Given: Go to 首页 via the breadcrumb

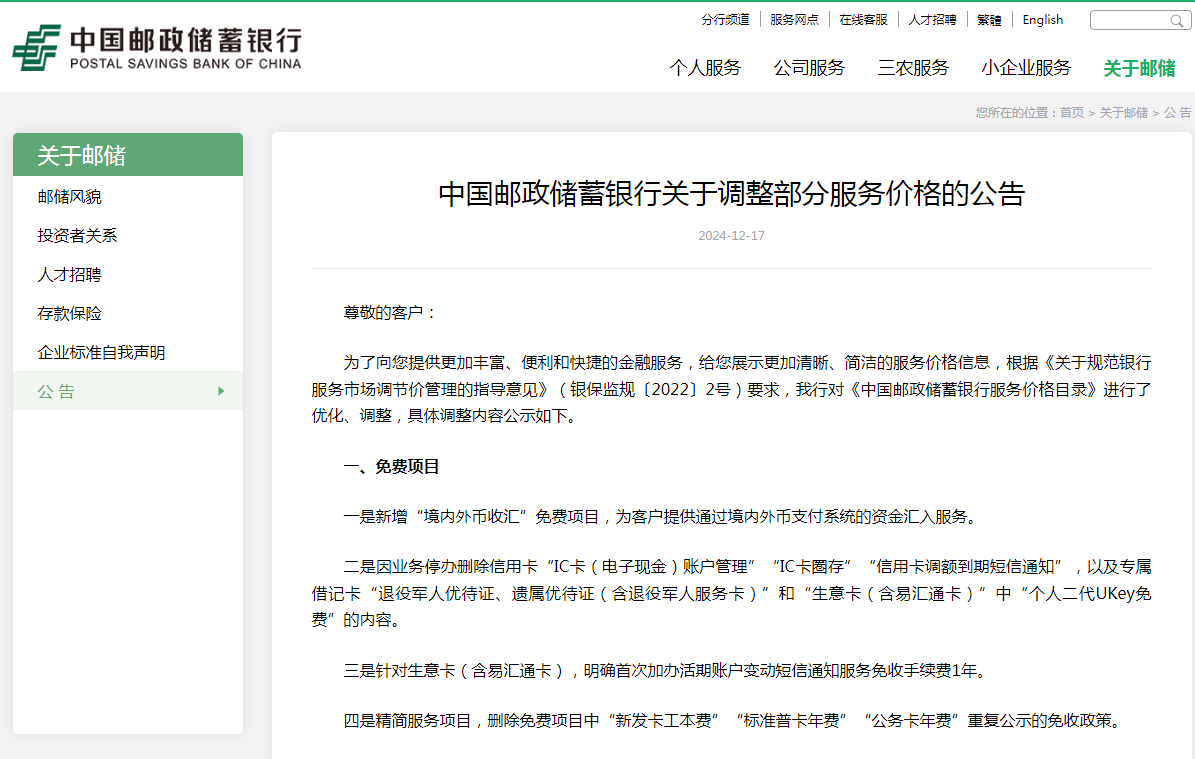Looking at the screenshot, I should click(x=1073, y=113).
